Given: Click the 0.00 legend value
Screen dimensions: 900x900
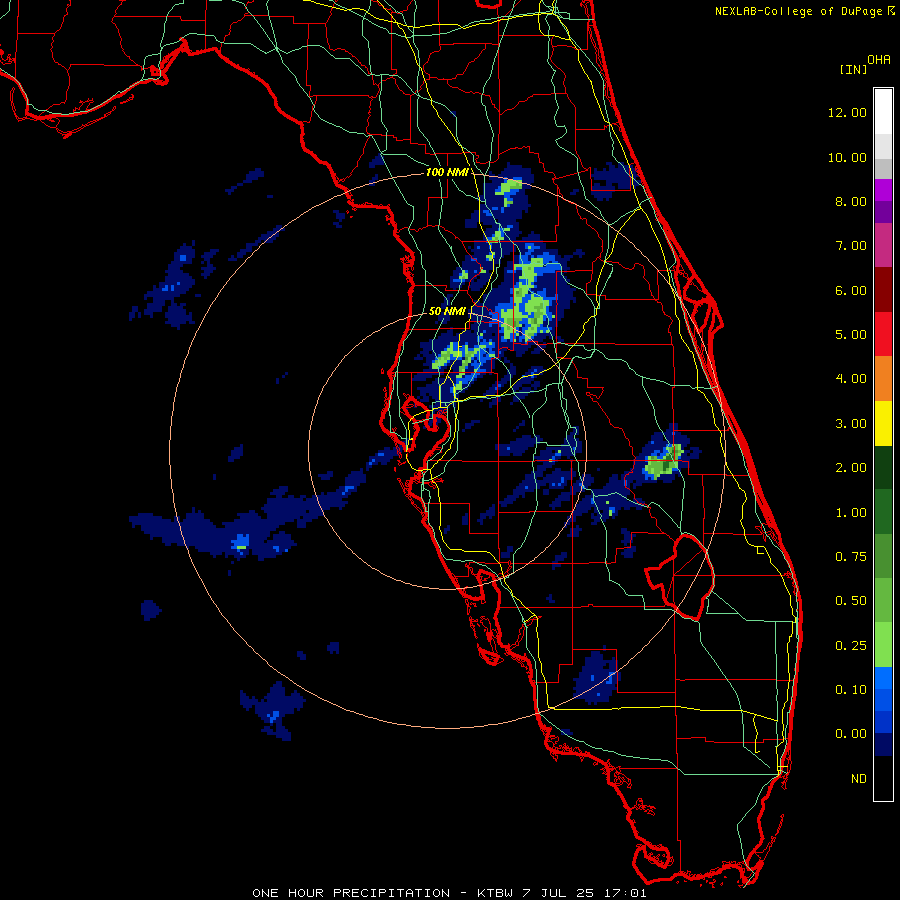Looking at the screenshot, I should [x=851, y=734].
